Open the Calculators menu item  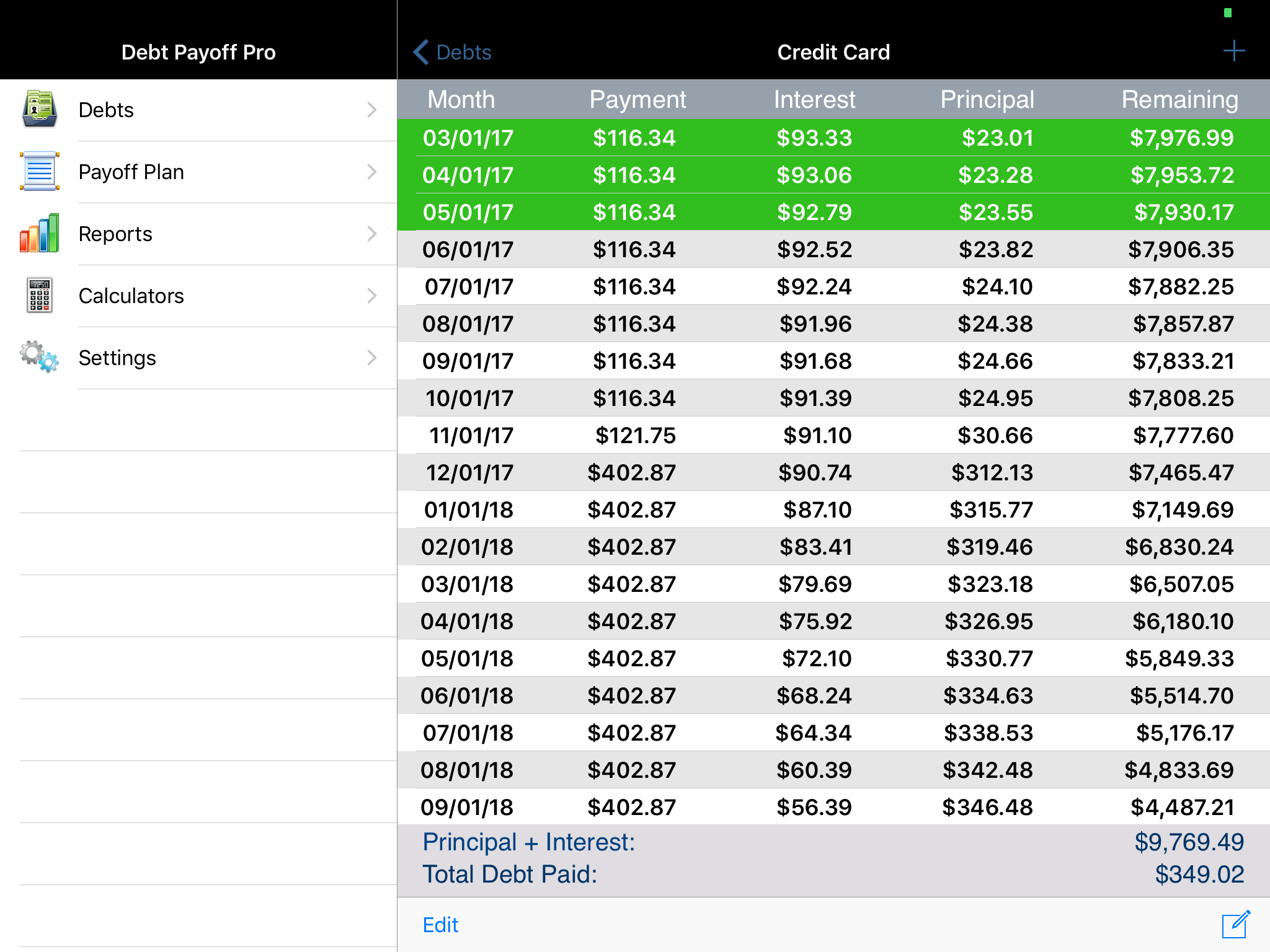click(131, 296)
